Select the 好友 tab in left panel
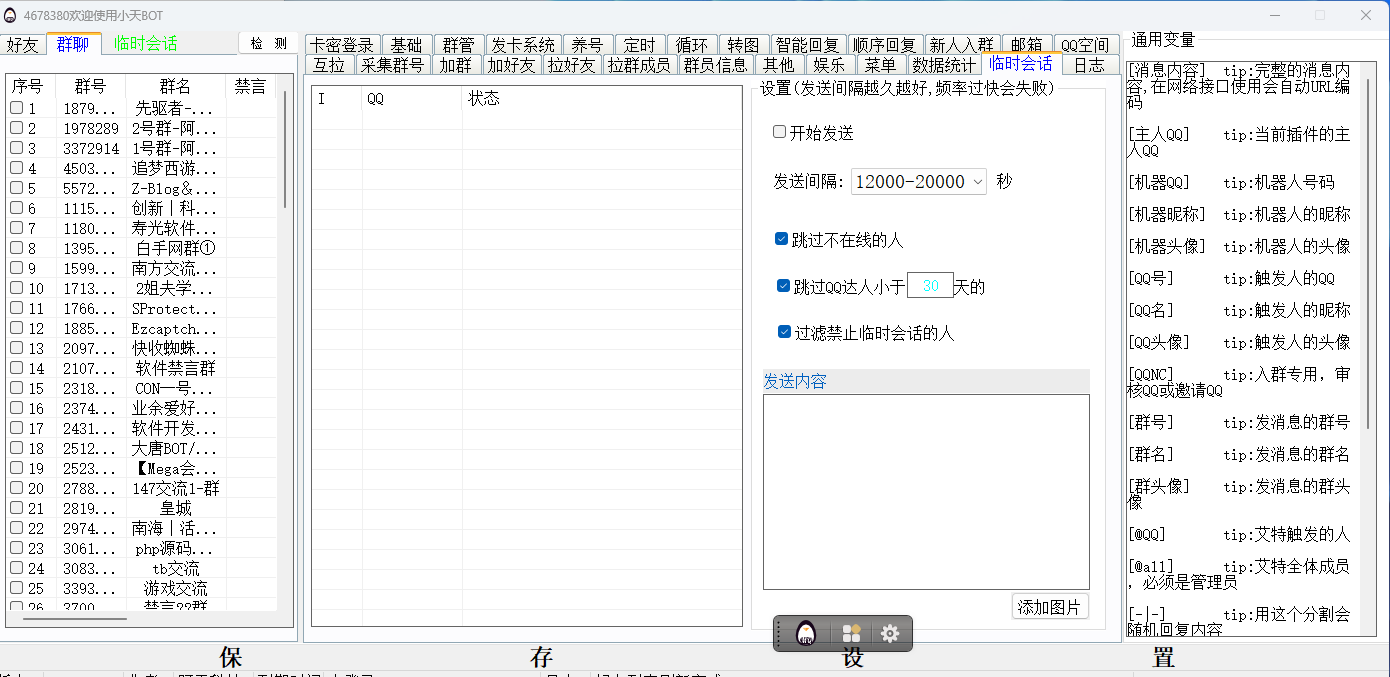1390x677 pixels. [22, 44]
